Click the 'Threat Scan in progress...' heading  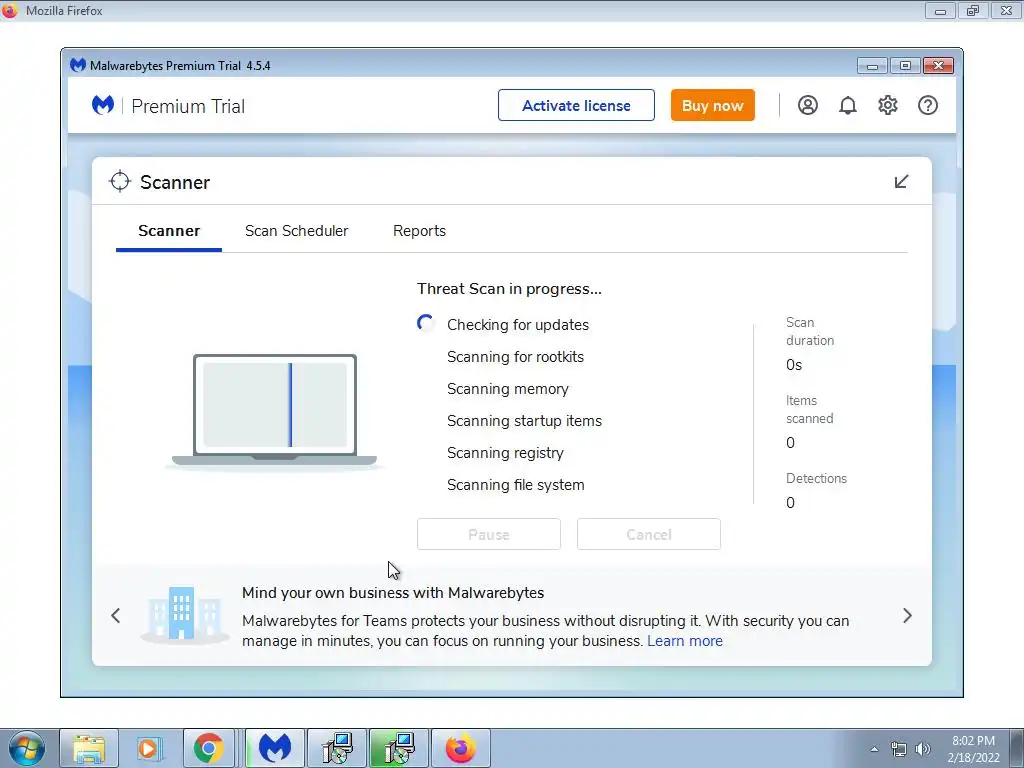click(x=509, y=289)
